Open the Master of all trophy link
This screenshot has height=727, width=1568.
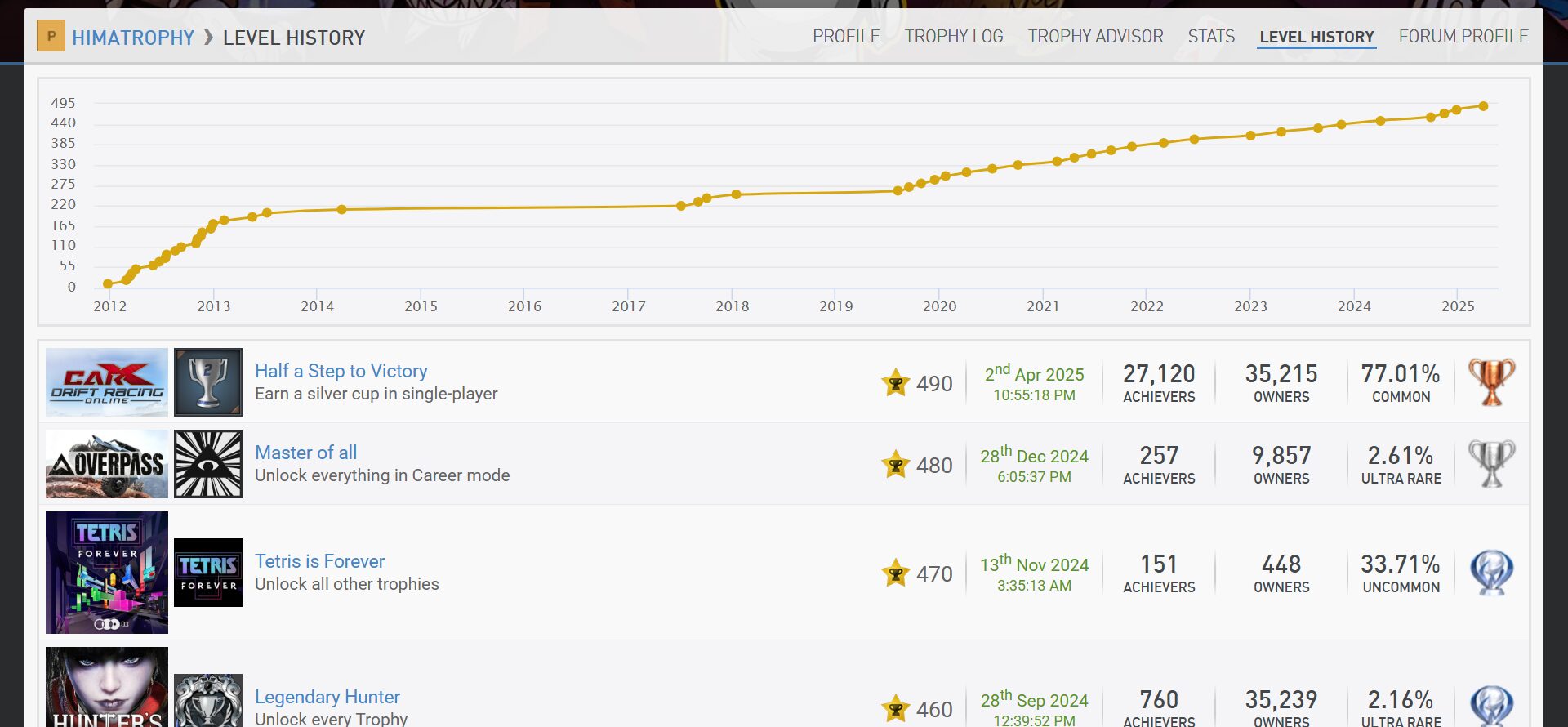click(x=306, y=453)
